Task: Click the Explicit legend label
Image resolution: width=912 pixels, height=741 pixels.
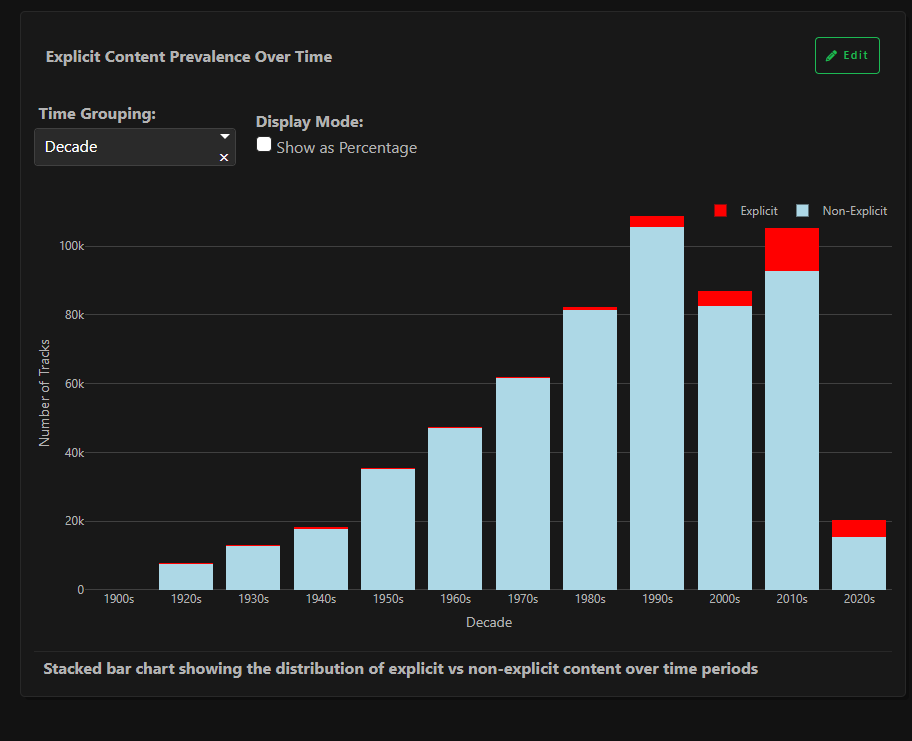Action: click(x=758, y=211)
